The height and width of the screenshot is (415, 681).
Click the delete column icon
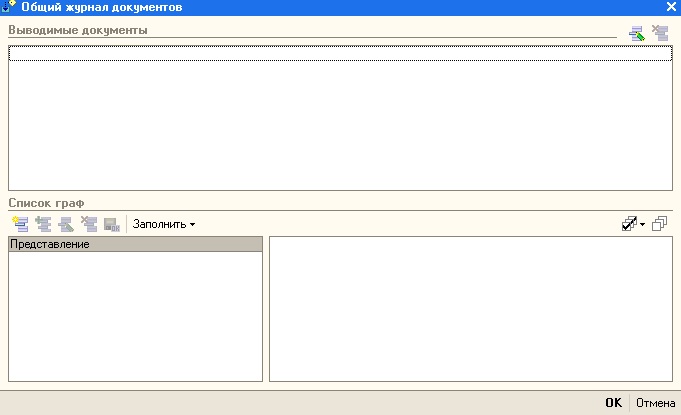(x=88, y=225)
